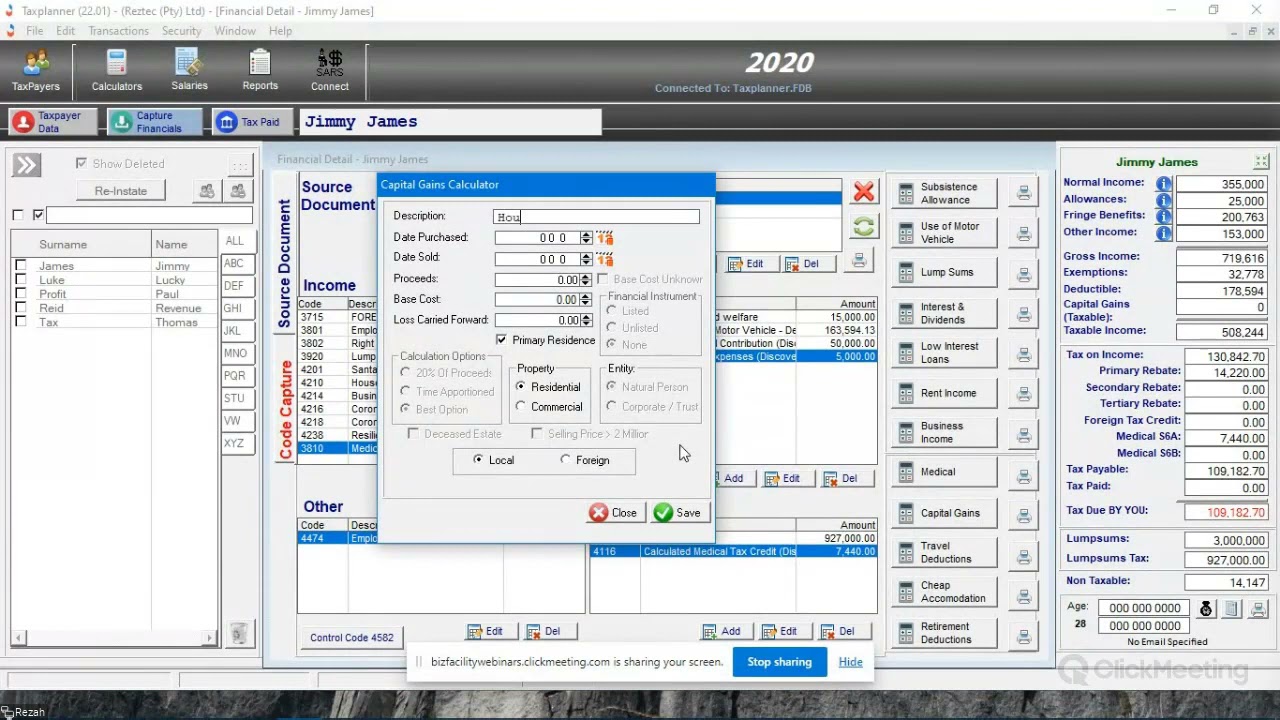Click the Date Purchased spinner arrows
The image size is (1280, 720).
tap(586, 238)
